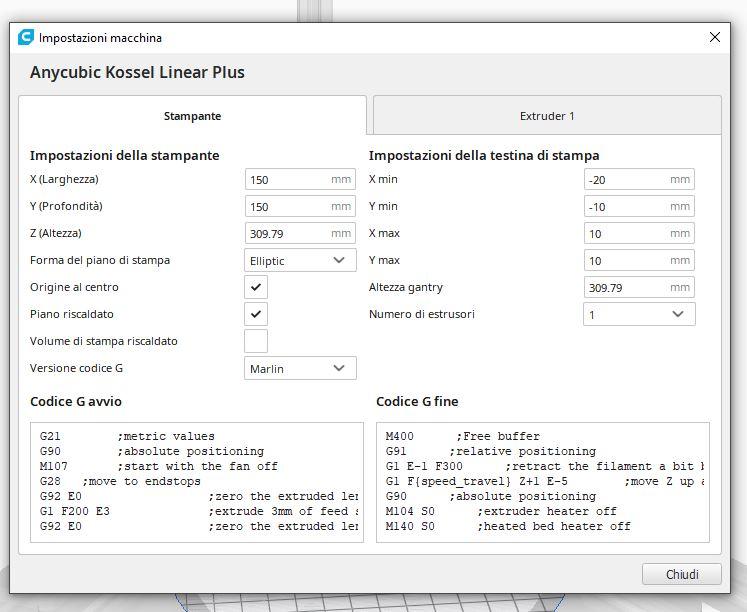
Task: Click the 'M107 ;start with the fan off' line
Action: click(159, 466)
